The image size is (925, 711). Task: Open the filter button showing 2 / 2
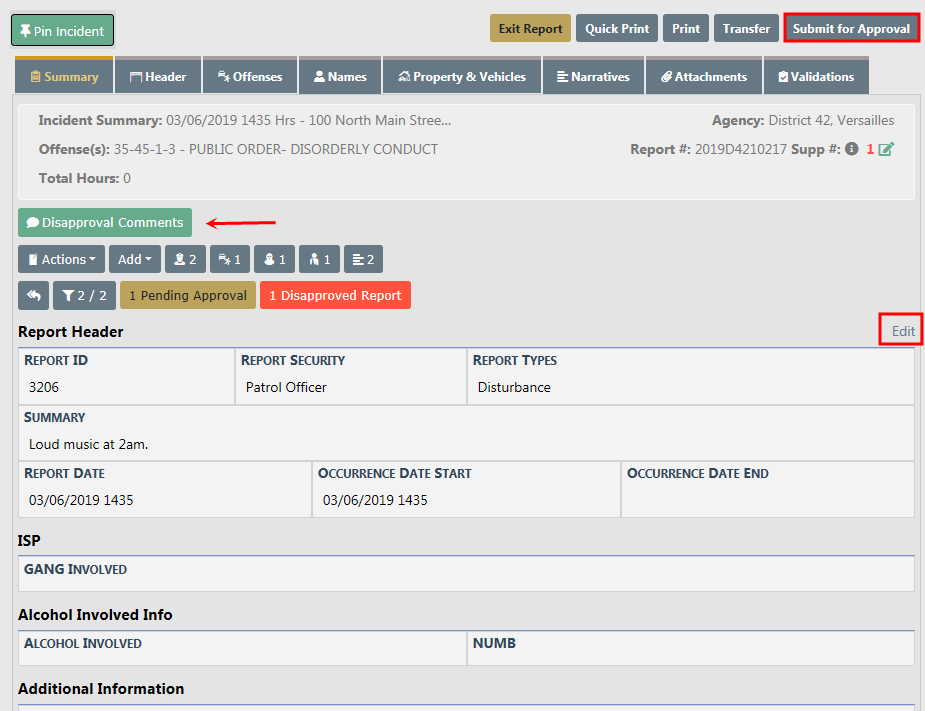point(84,295)
